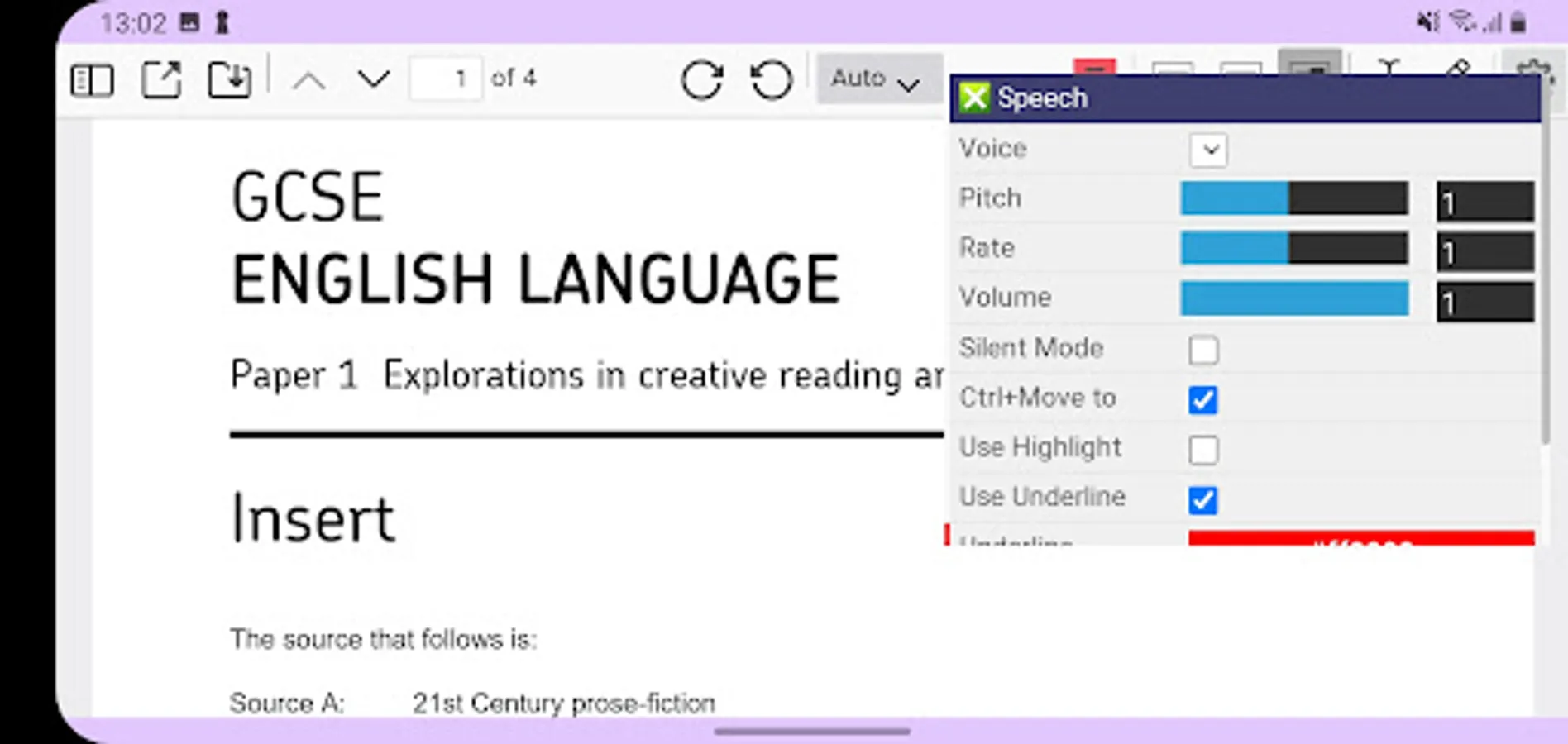1568x744 pixels.
Task: Toggle the sidebar panel view
Action: click(93, 79)
